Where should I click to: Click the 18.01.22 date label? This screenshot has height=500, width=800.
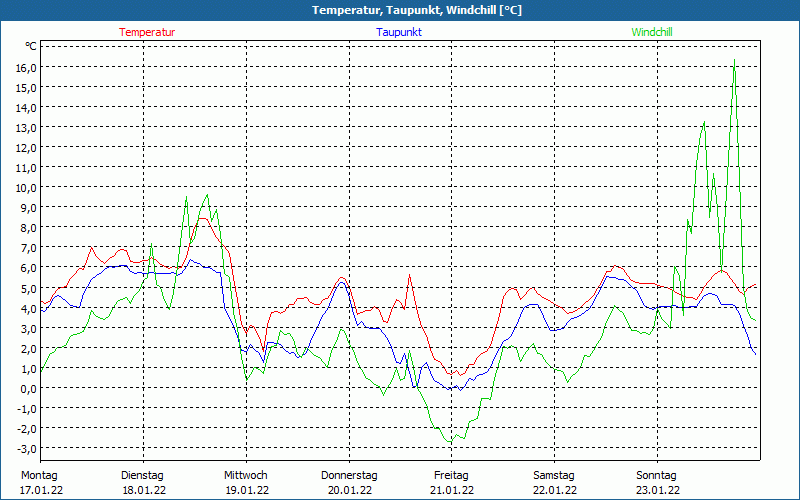[144, 490]
